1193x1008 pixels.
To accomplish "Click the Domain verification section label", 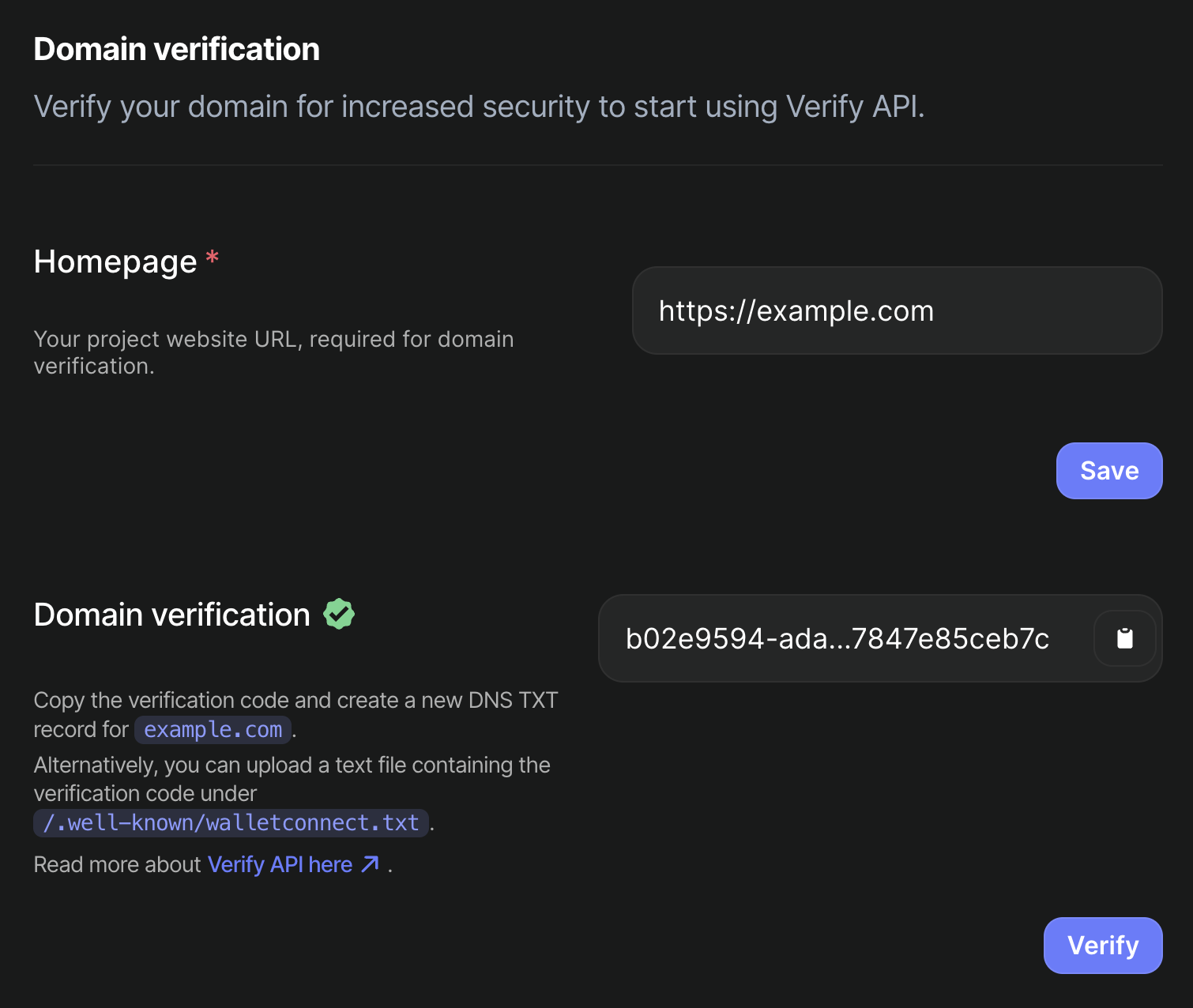I will point(171,615).
